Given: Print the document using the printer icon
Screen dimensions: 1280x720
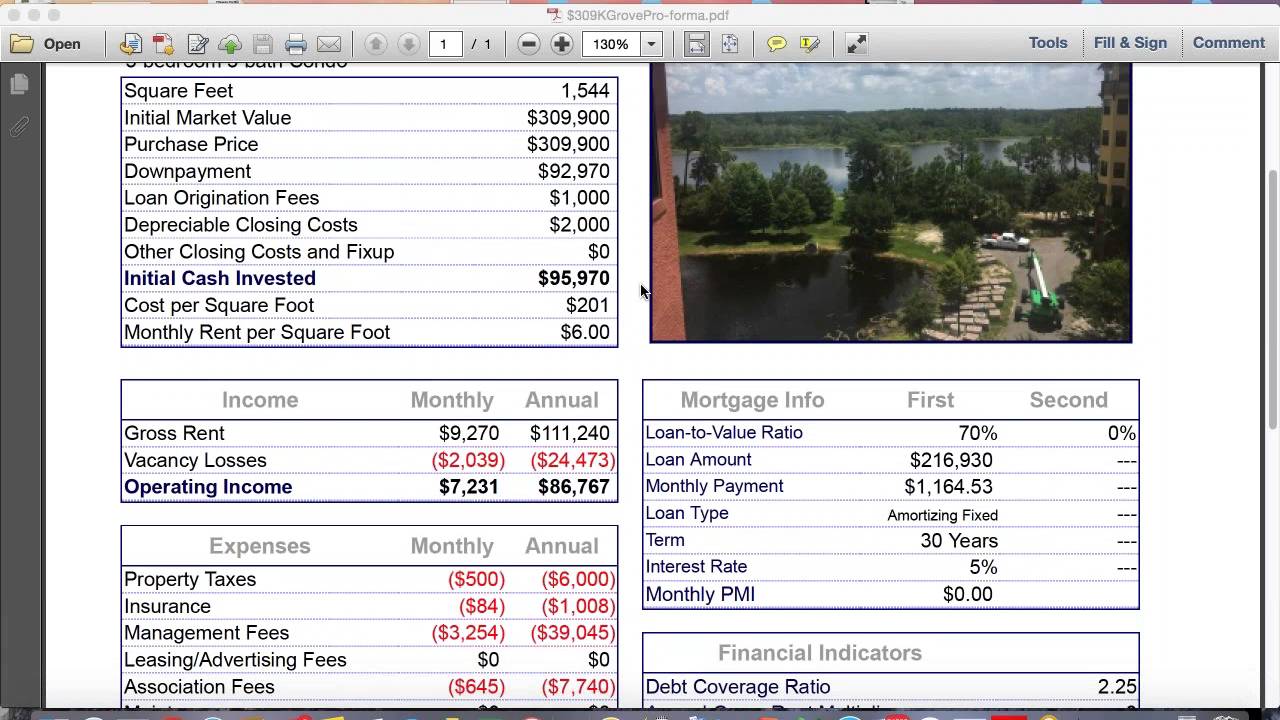Looking at the screenshot, I should [x=296, y=44].
